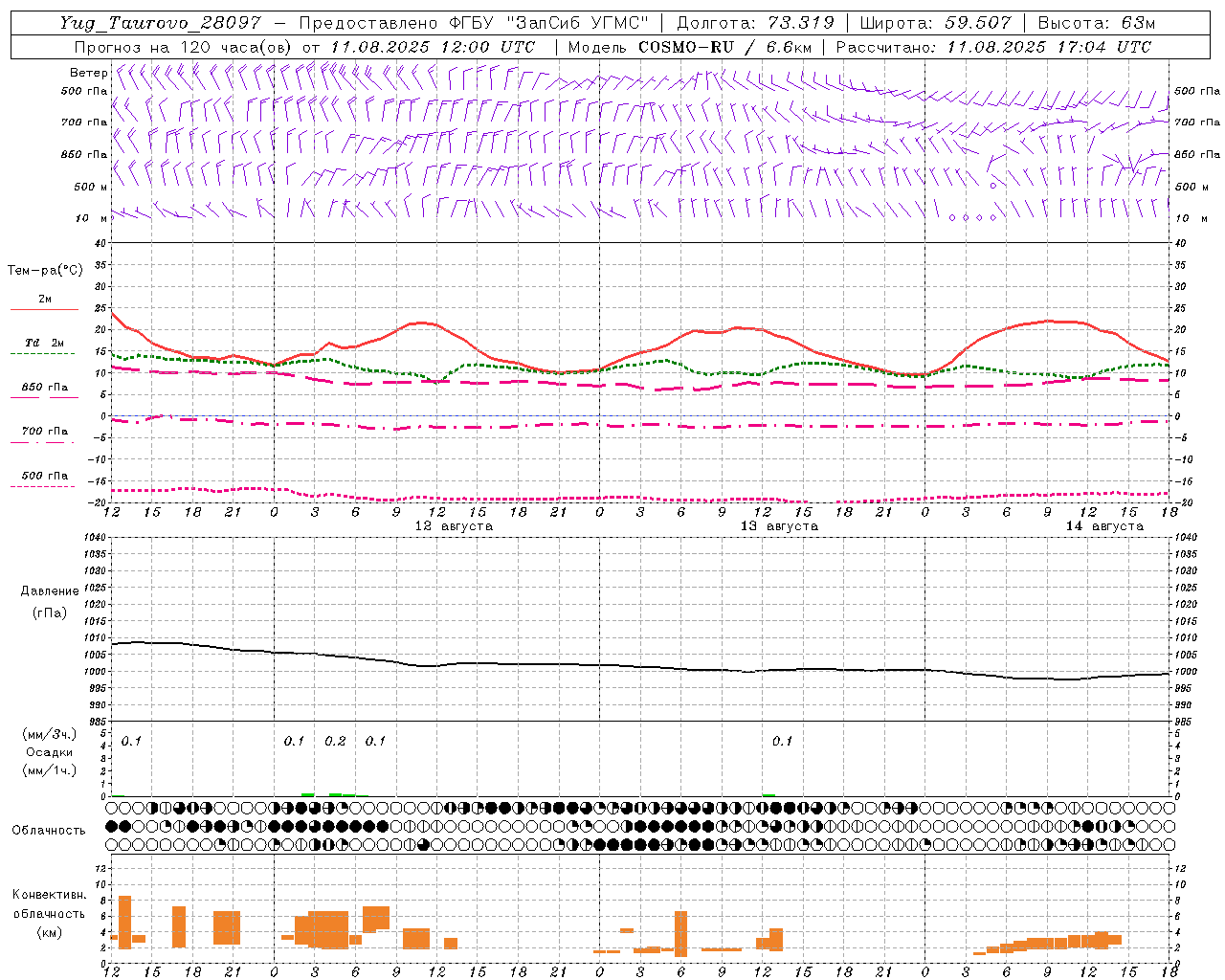The height and width of the screenshot is (980, 1225).
Task: Click the Td 2м dew point legend label
Action: (45, 343)
